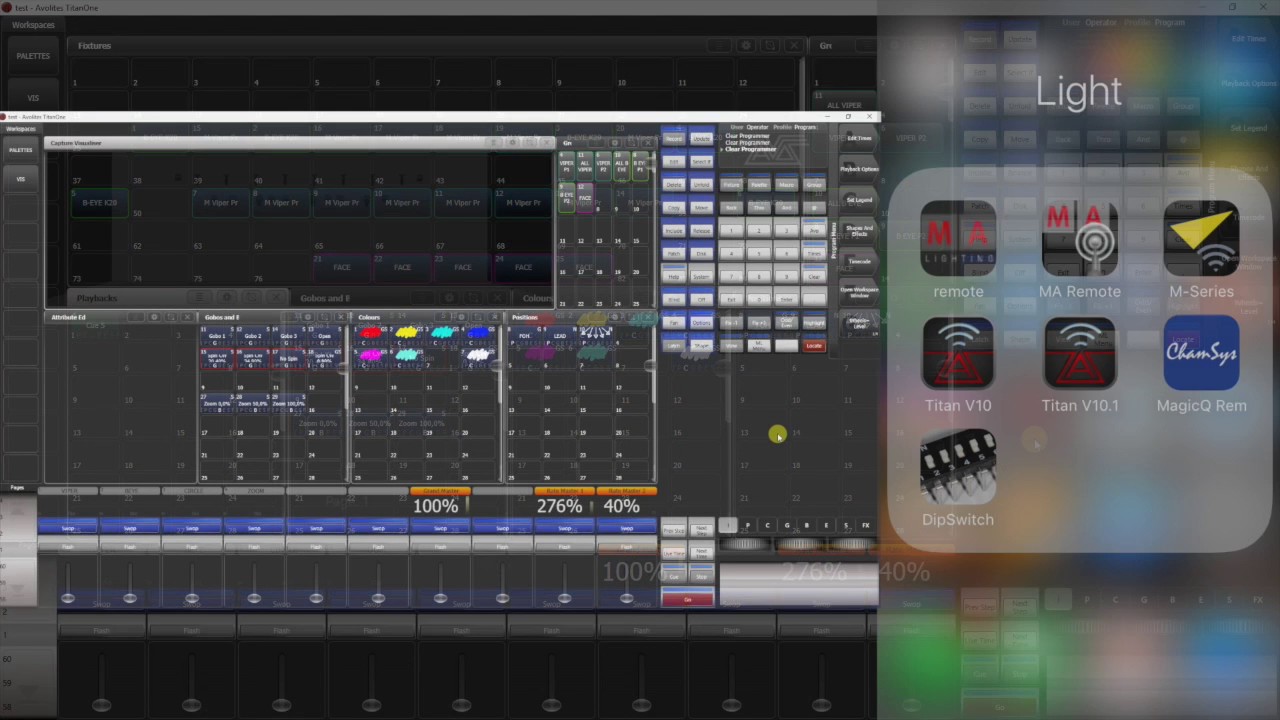
Task: Launch the MA Remote app icon
Action: point(1080,239)
